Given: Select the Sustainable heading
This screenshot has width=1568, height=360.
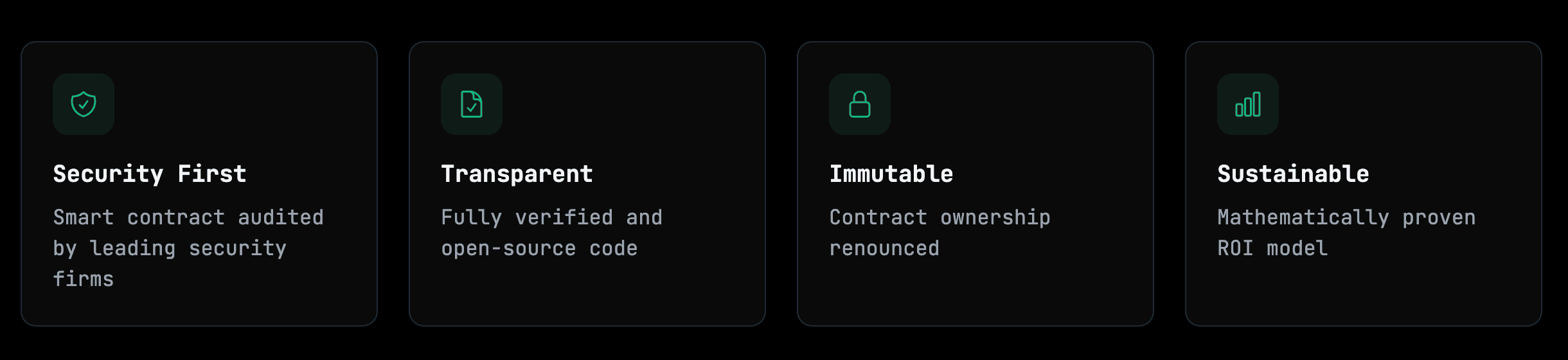Looking at the screenshot, I should 1293,174.
